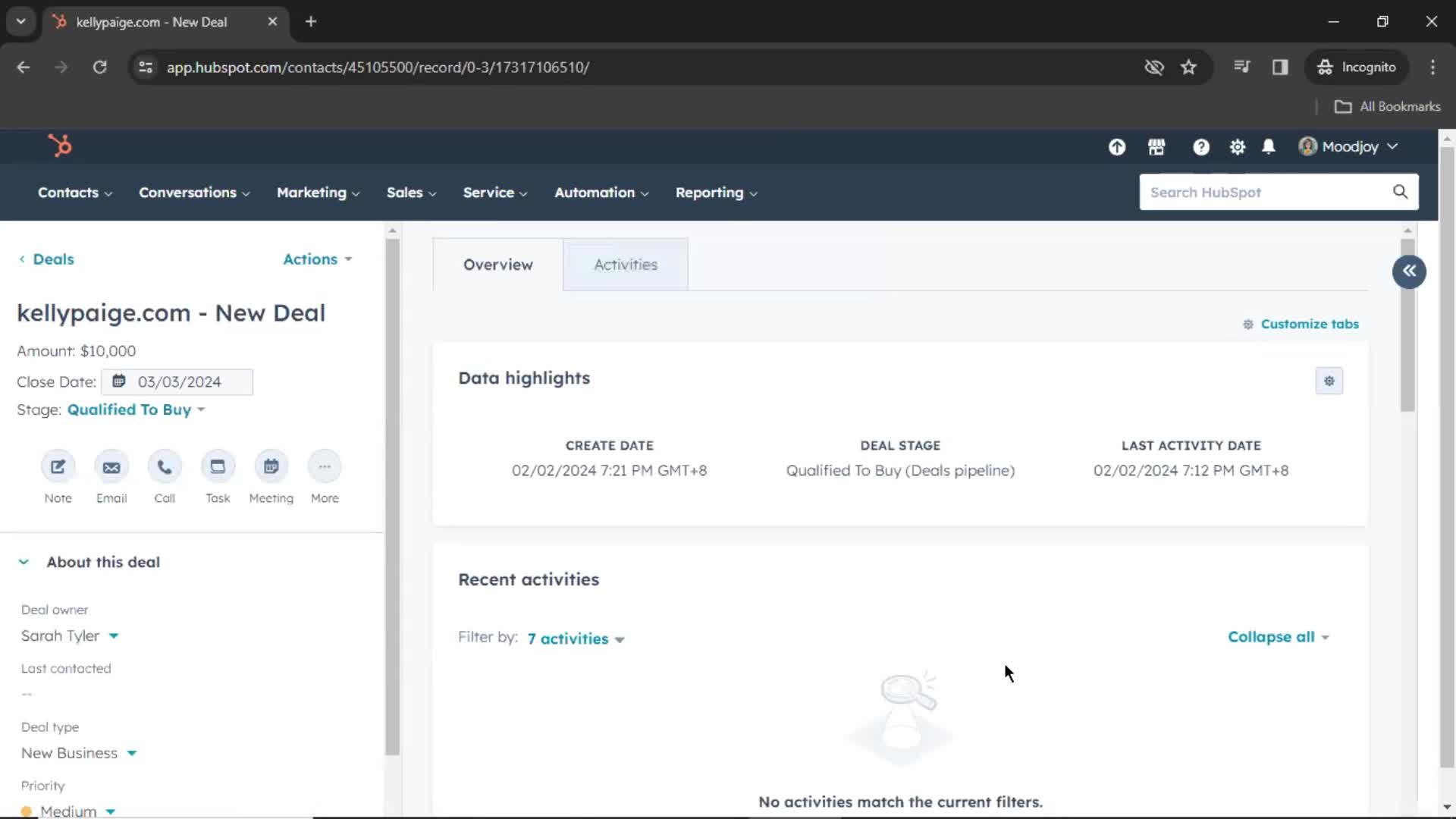Open Chrome three-dot menu

tap(1432, 67)
